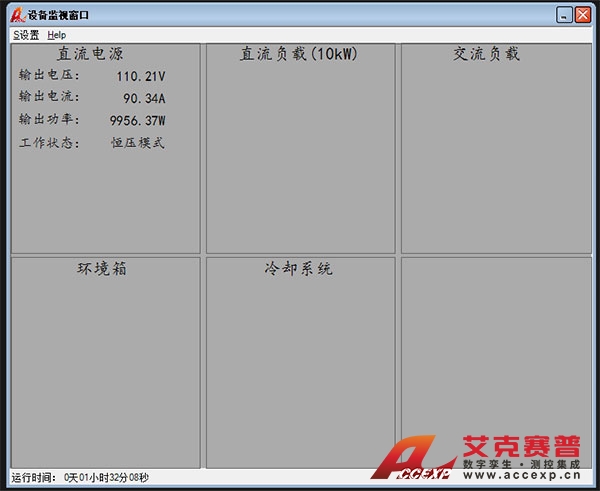Select the 交流负载 panel heading
The image size is (600, 491).
pyautogui.click(x=487, y=54)
